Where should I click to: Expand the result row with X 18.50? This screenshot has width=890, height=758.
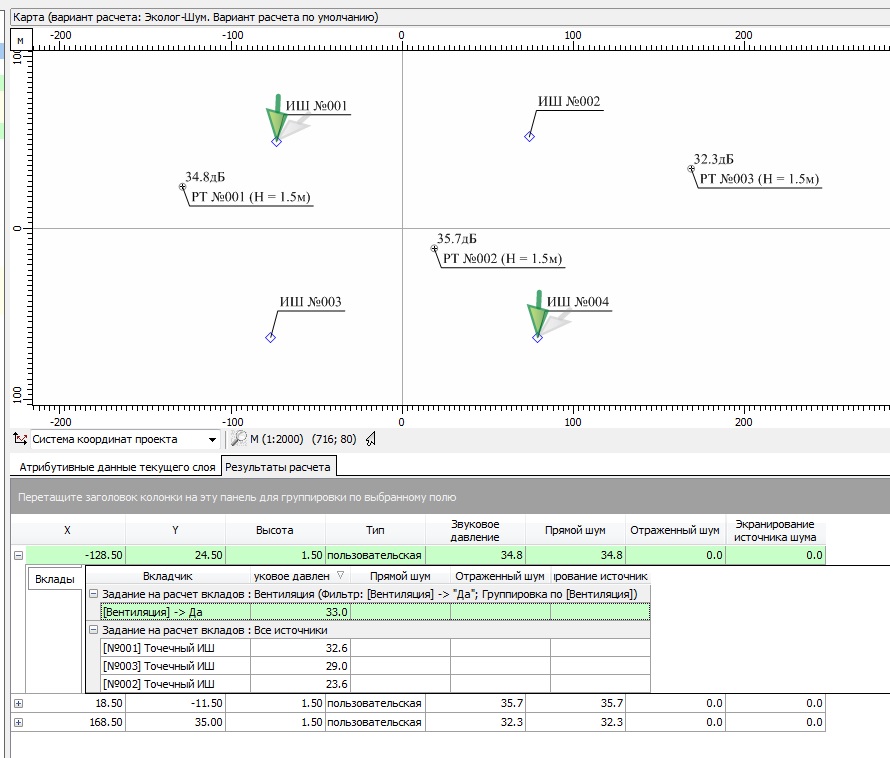(x=17, y=703)
